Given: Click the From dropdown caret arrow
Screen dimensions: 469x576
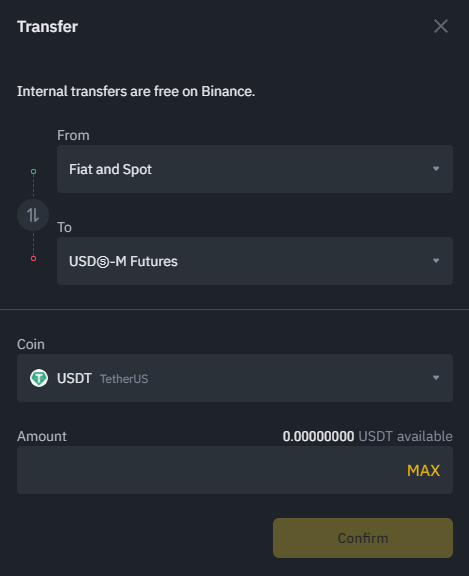Looking at the screenshot, I should click(x=436, y=169).
